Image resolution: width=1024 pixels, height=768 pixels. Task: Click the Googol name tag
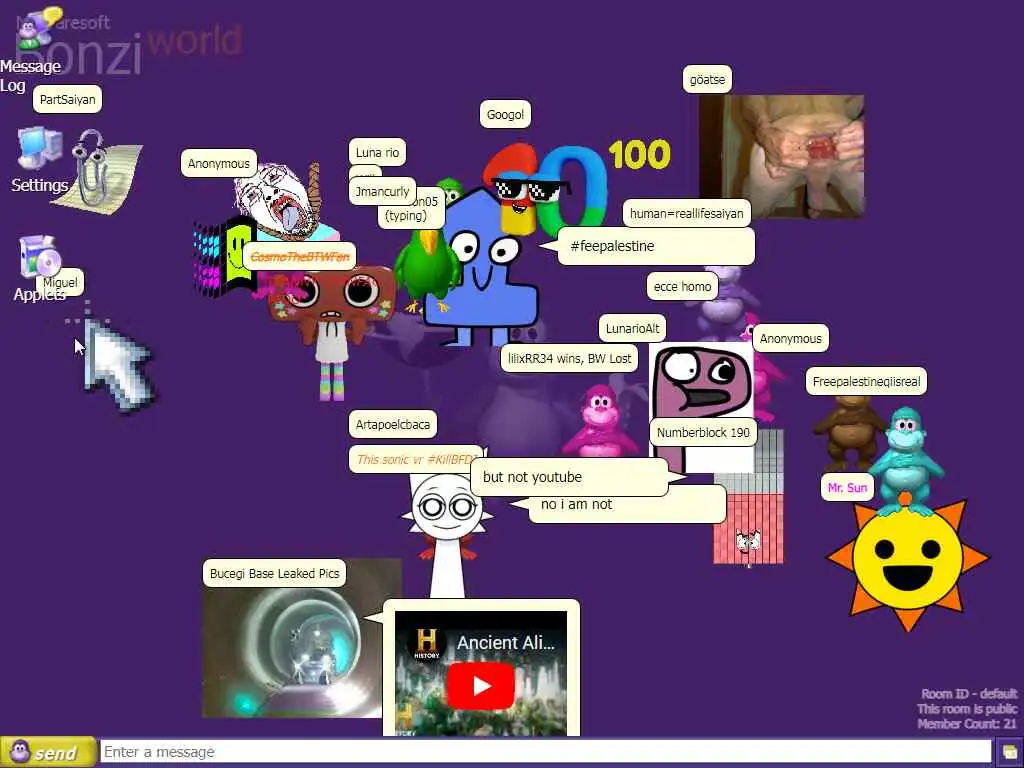(505, 114)
